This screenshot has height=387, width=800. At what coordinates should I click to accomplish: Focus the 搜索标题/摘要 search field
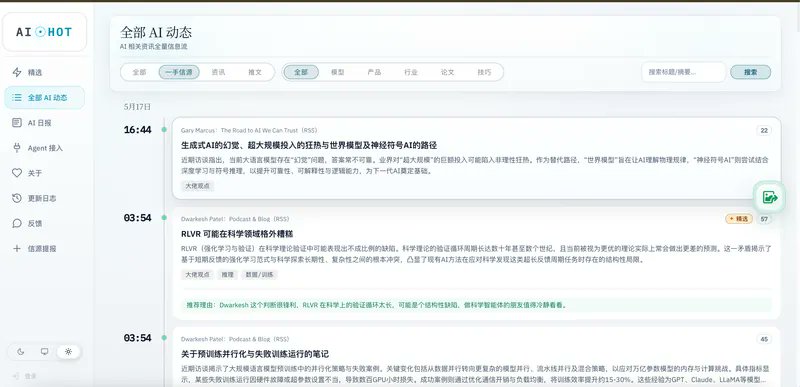pos(684,72)
